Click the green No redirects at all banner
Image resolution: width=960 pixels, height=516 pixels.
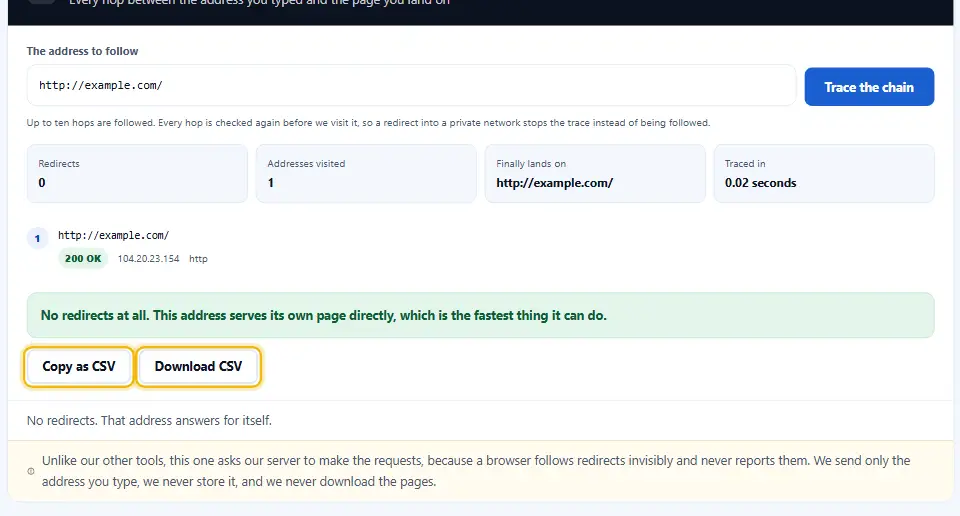click(x=481, y=315)
